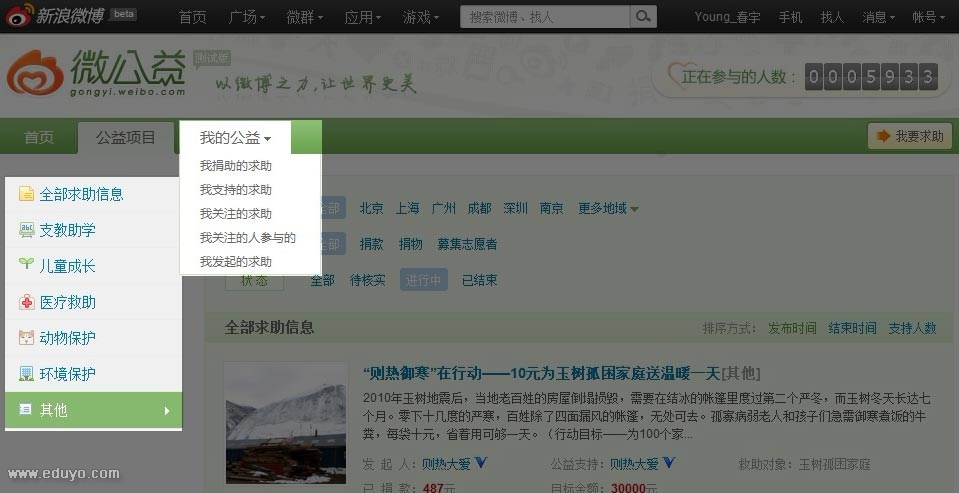Switch to the 公益项目 tab
The height and width of the screenshot is (493, 959).
pos(126,137)
